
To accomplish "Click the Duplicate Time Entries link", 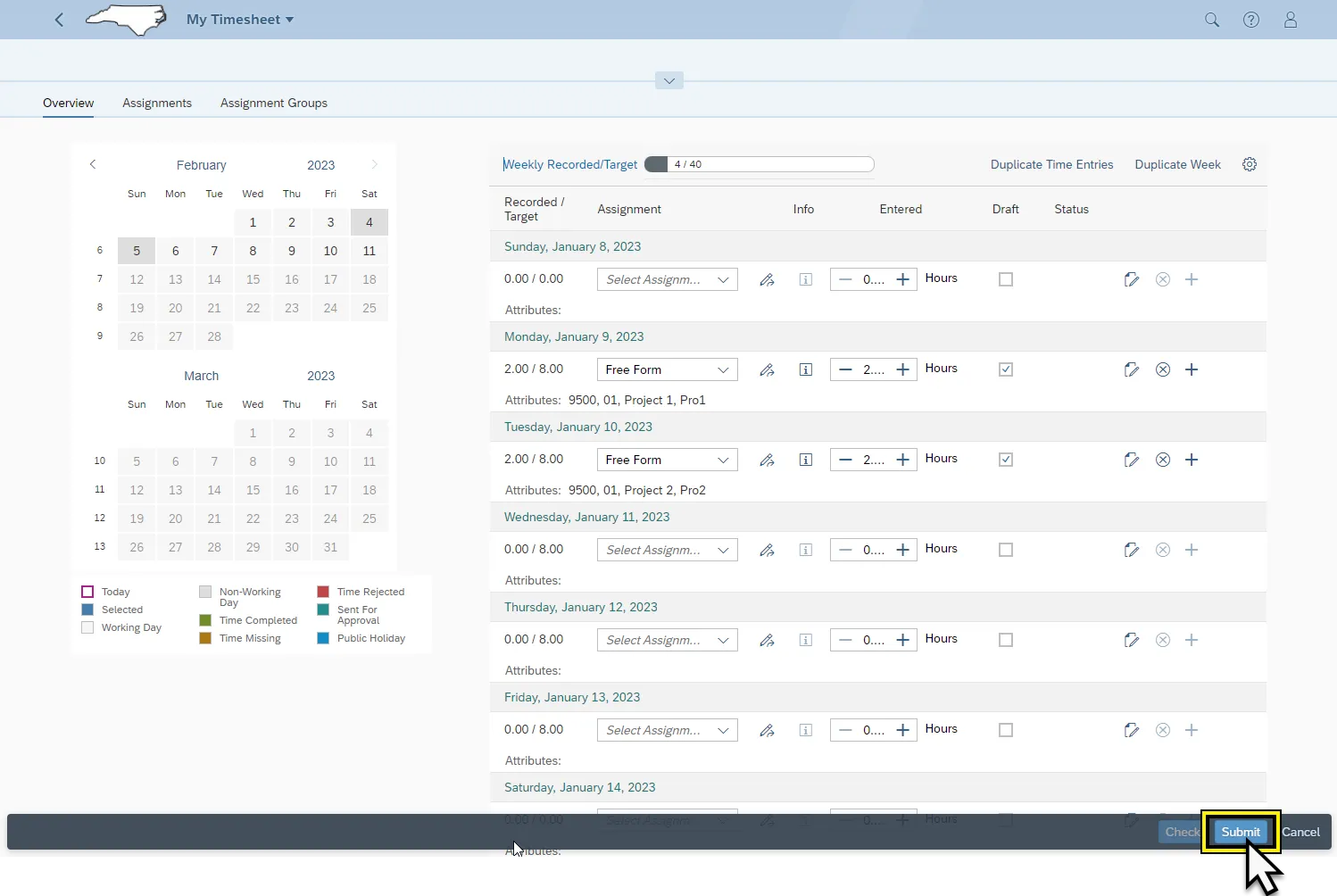I will coord(1052,164).
